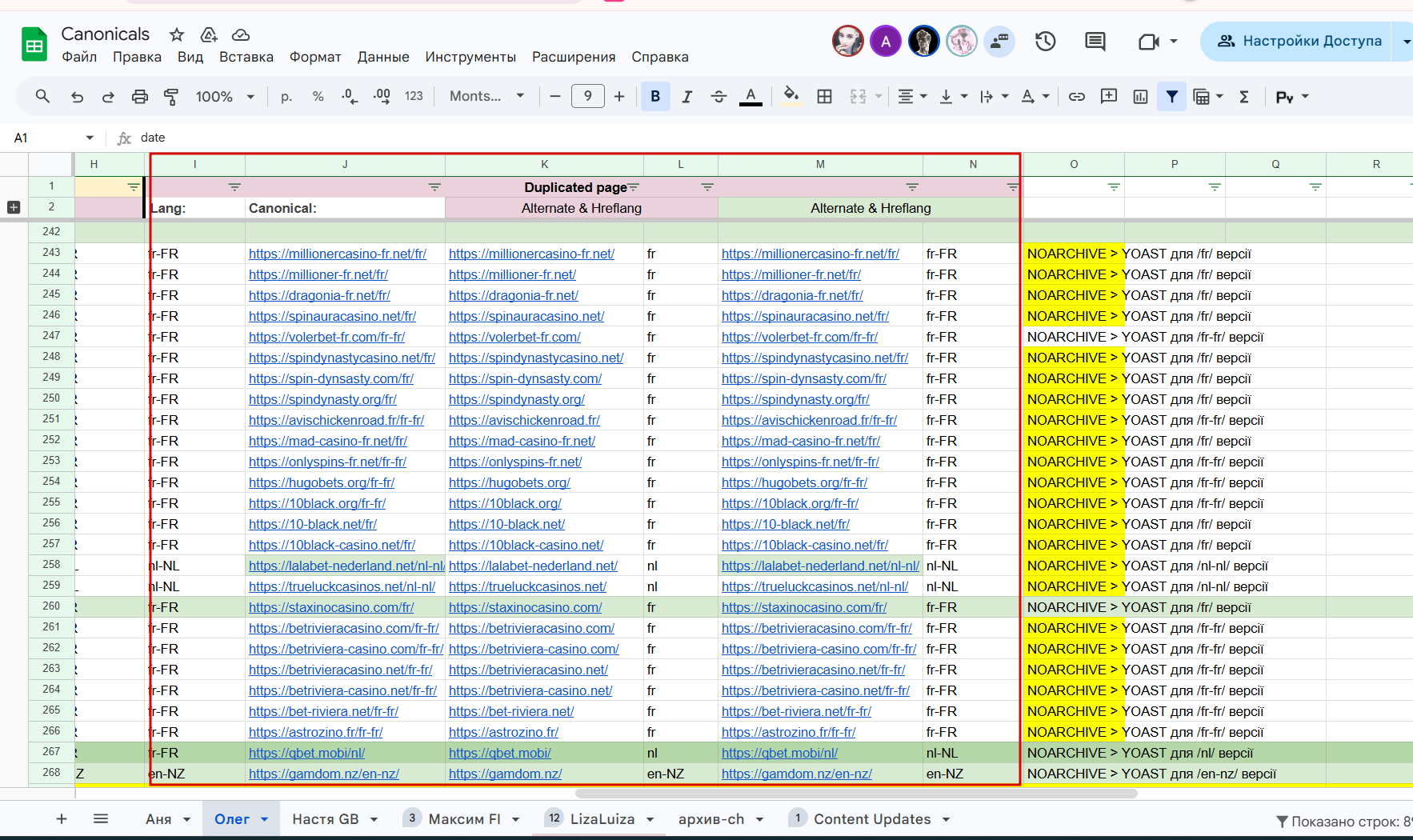Click the Настройки Доступа share button
The image size is (1413, 840).
click(x=1300, y=42)
